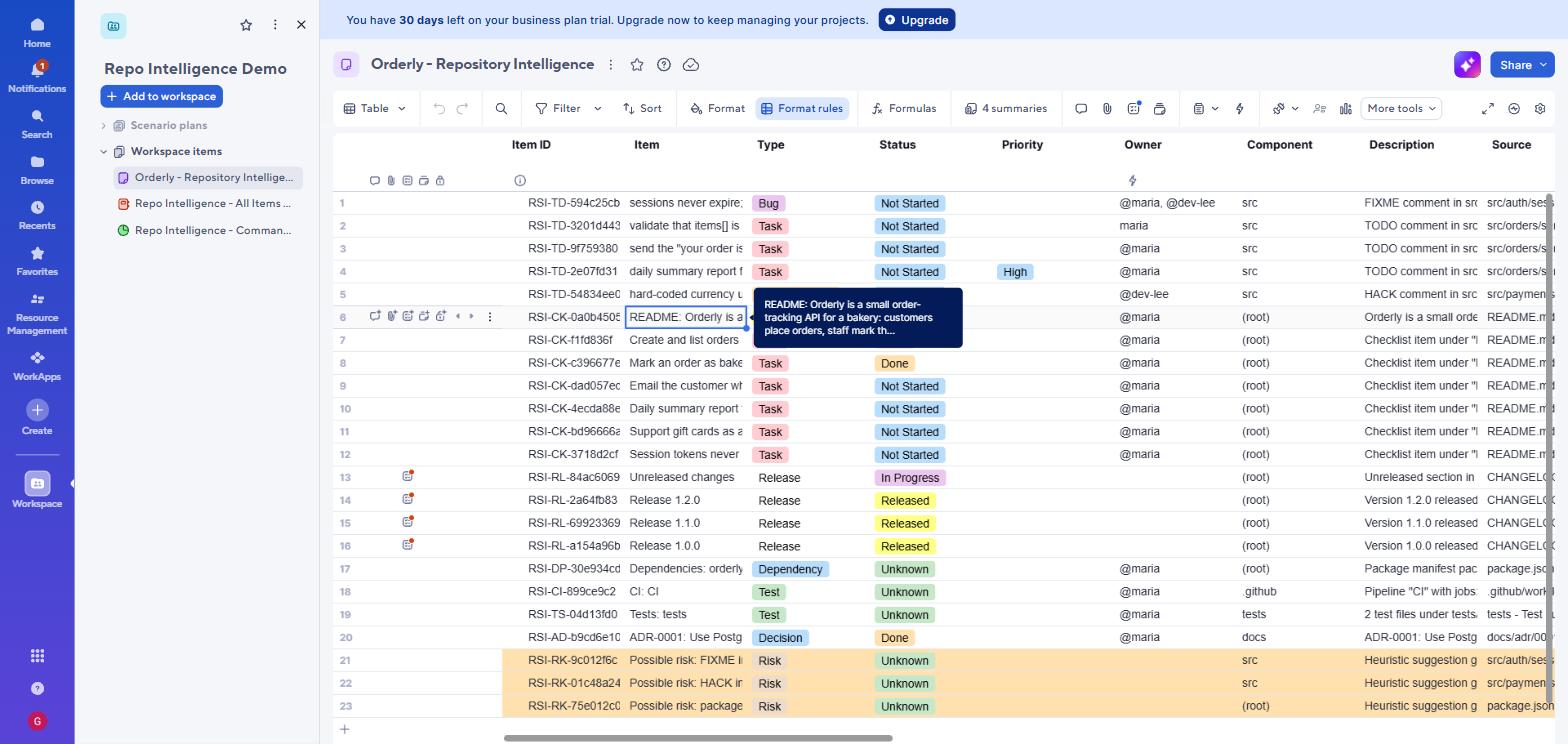Open the Filter dropdown arrow
1568x744 pixels.
point(598,108)
